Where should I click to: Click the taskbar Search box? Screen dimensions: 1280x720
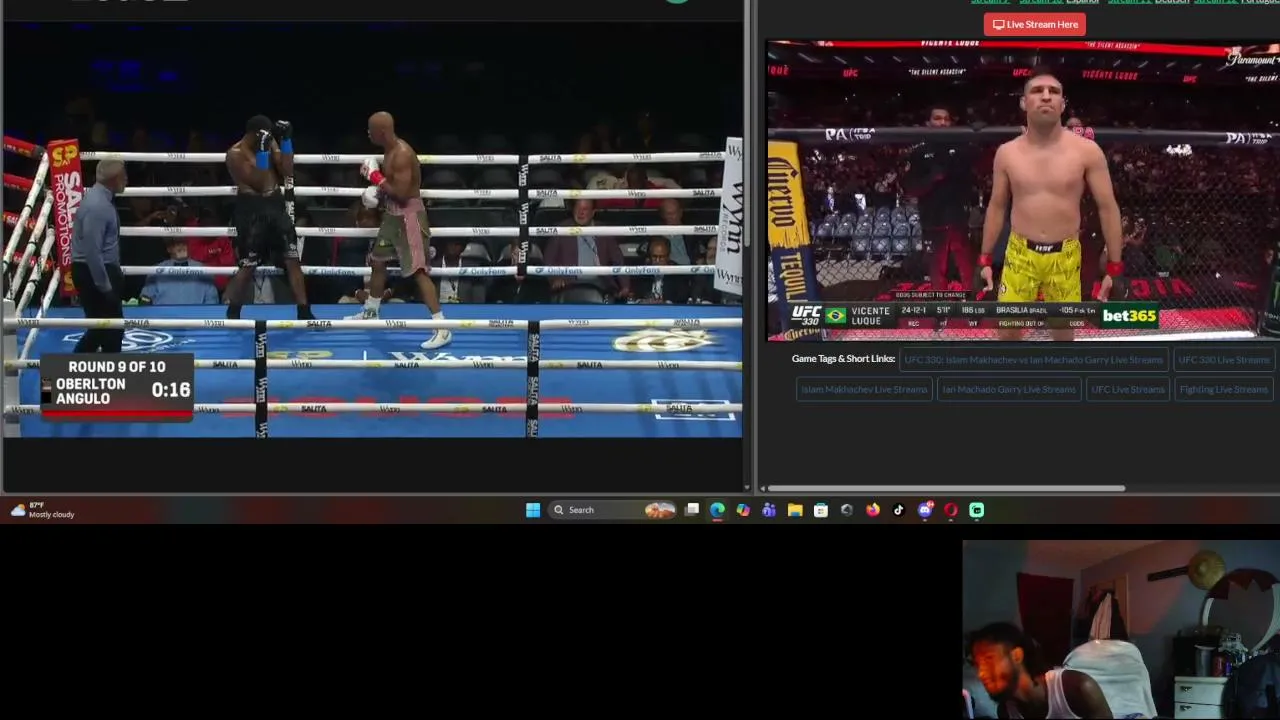pyautogui.click(x=614, y=510)
